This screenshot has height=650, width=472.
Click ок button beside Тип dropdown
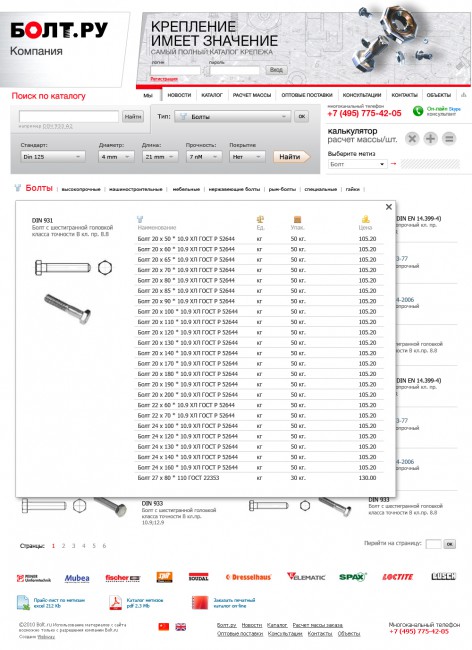[302, 117]
